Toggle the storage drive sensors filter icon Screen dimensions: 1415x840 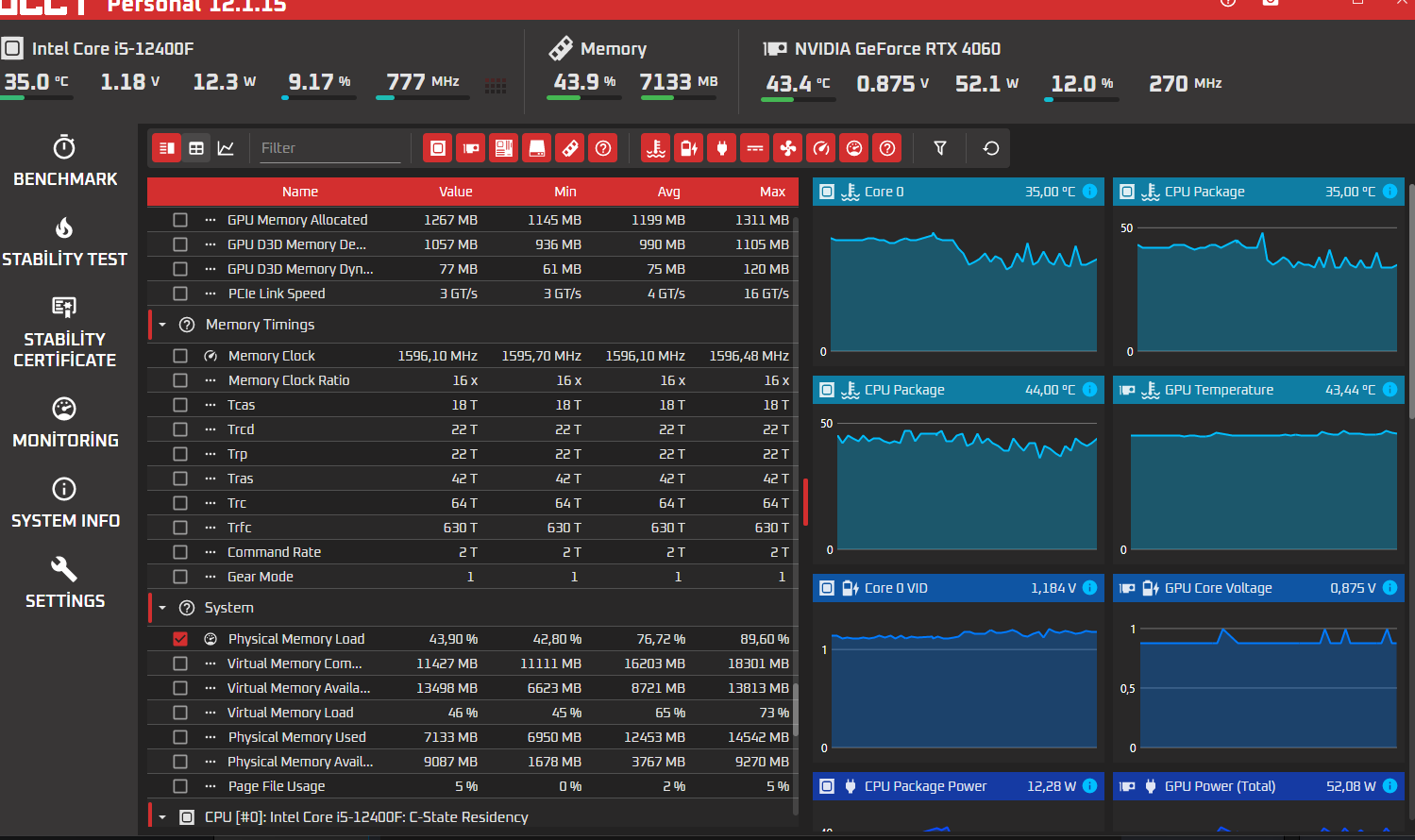click(537, 148)
